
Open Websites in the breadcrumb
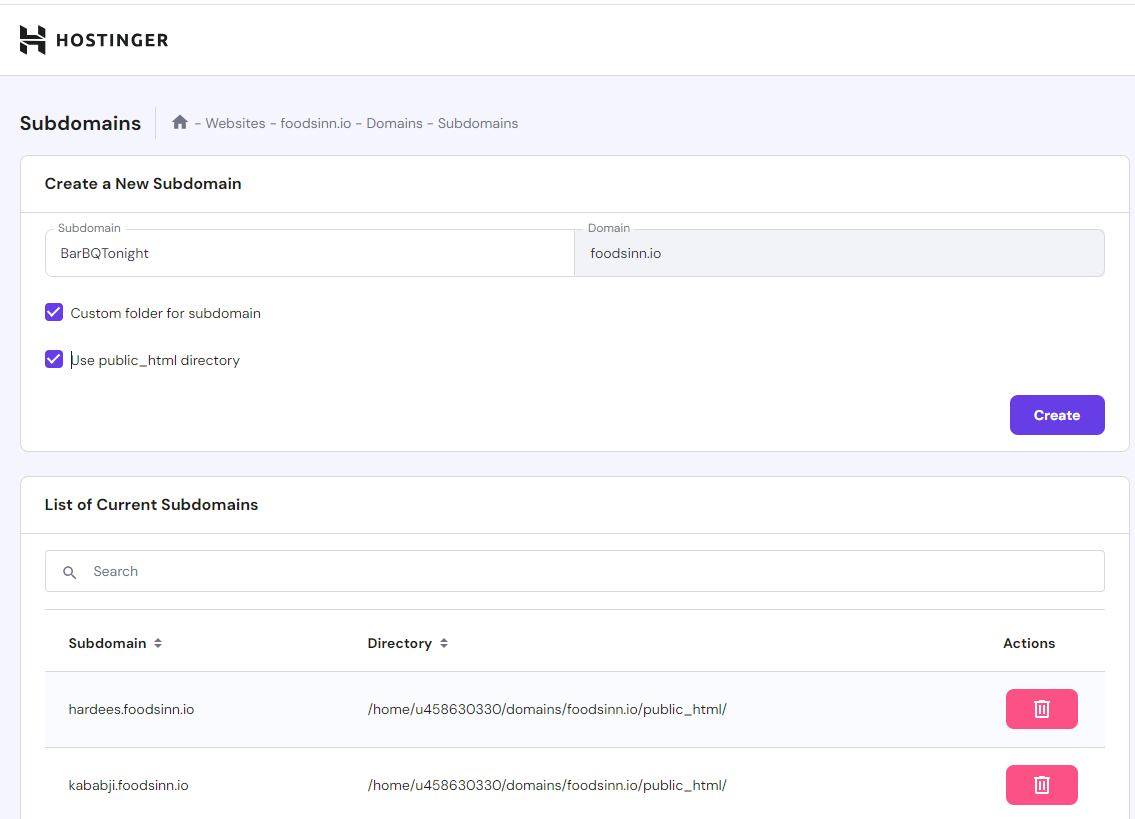pos(235,123)
